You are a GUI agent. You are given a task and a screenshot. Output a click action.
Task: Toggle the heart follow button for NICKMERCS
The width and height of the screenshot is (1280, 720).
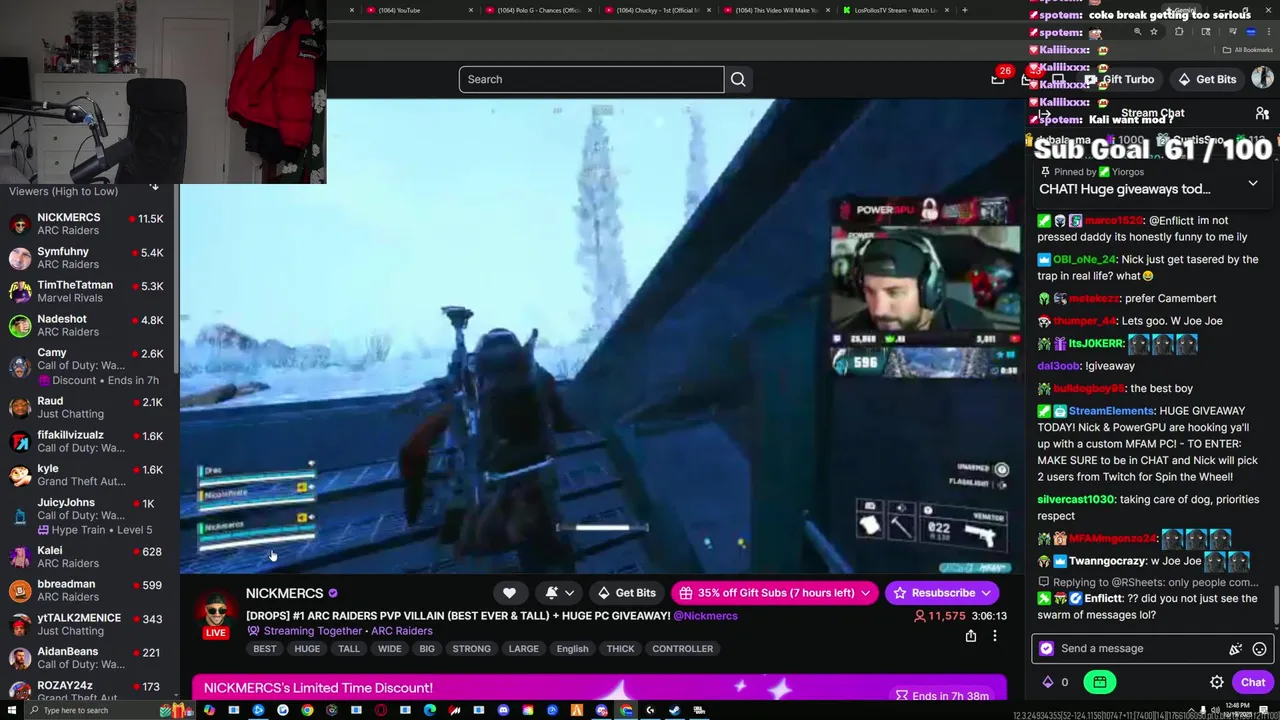tap(509, 593)
